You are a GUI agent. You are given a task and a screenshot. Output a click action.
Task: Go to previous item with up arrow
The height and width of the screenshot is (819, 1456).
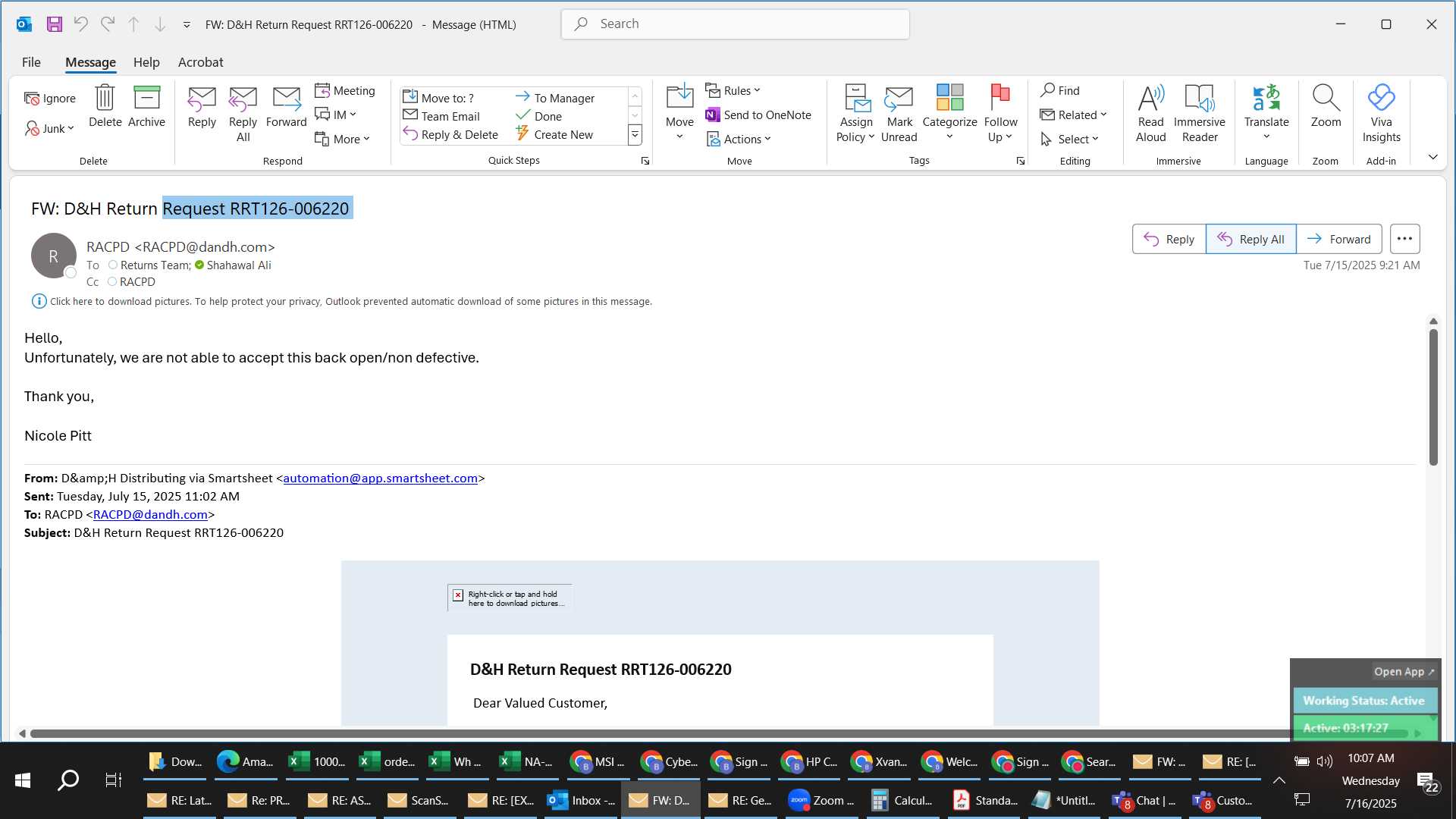133,24
